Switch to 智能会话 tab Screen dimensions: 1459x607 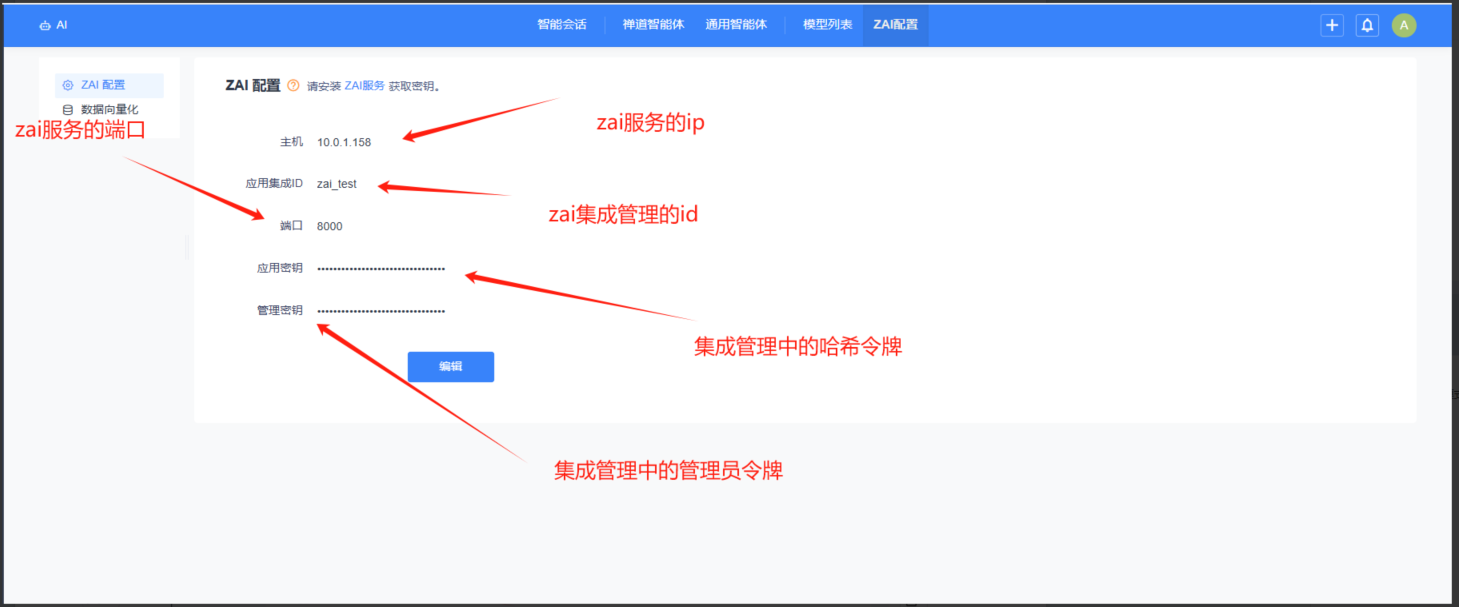[x=561, y=25]
